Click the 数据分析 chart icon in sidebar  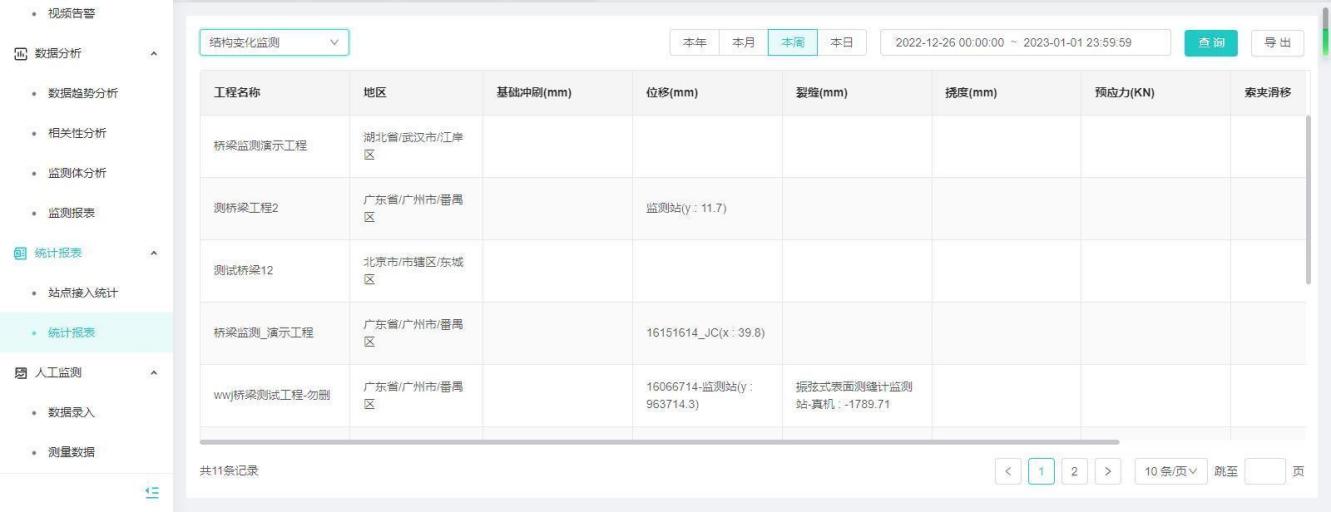(x=19, y=54)
